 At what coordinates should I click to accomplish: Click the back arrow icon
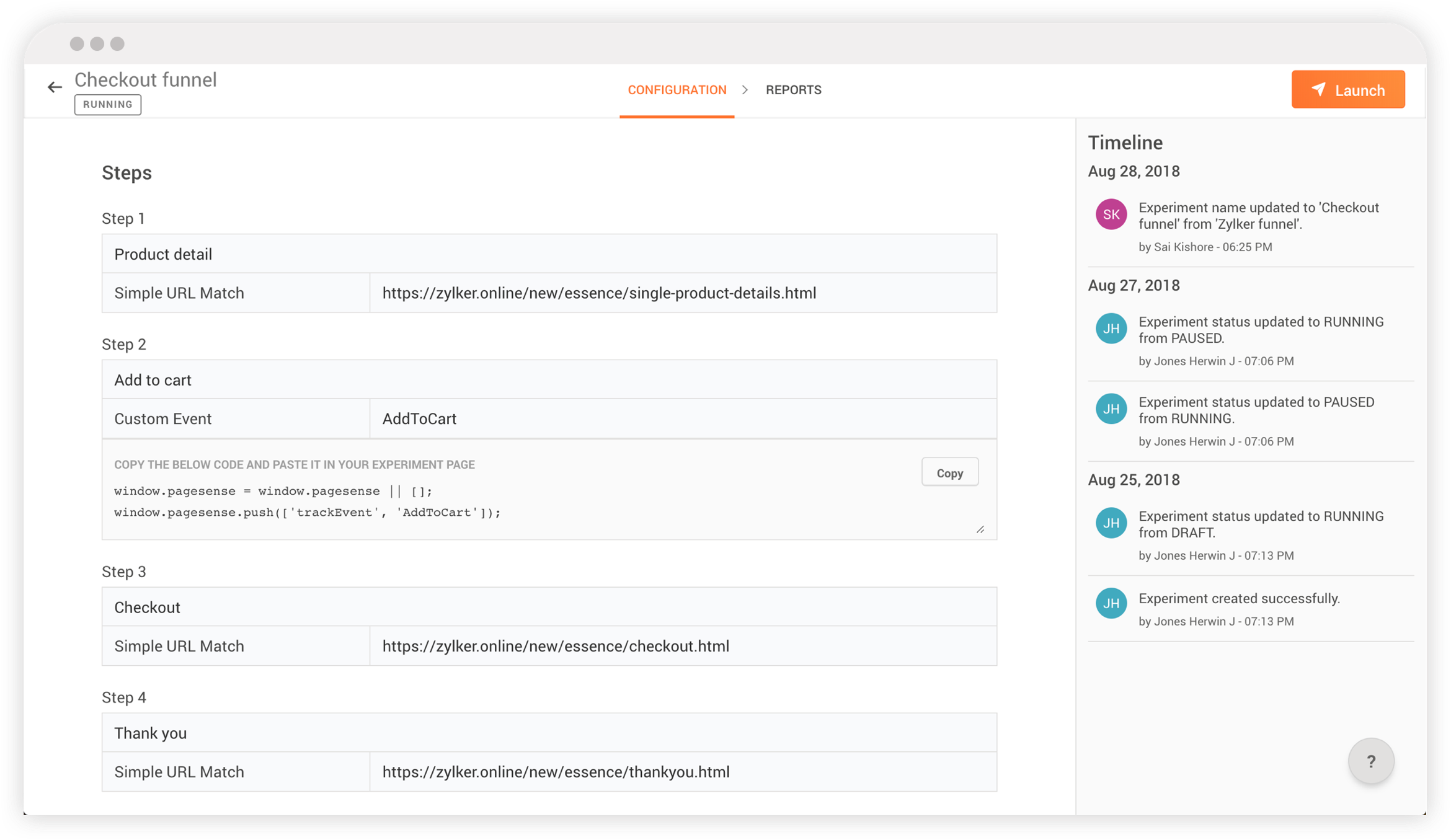[55, 87]
